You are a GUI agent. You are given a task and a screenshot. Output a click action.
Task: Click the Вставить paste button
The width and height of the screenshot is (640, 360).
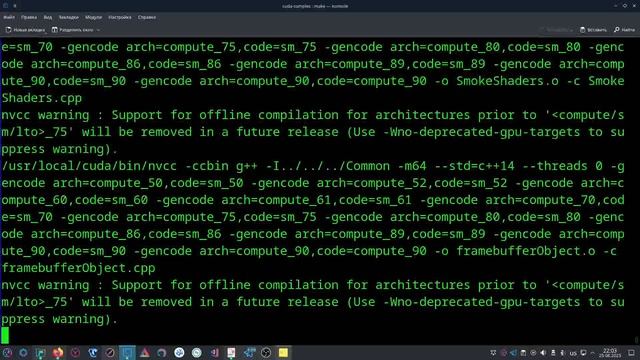tap(593, 30)
